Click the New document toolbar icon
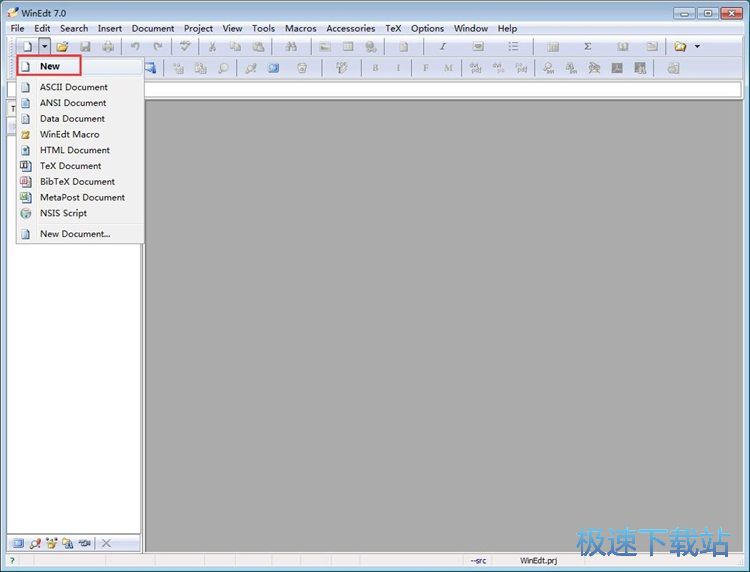Screen dimensions: 750x572 pos(27,46)
